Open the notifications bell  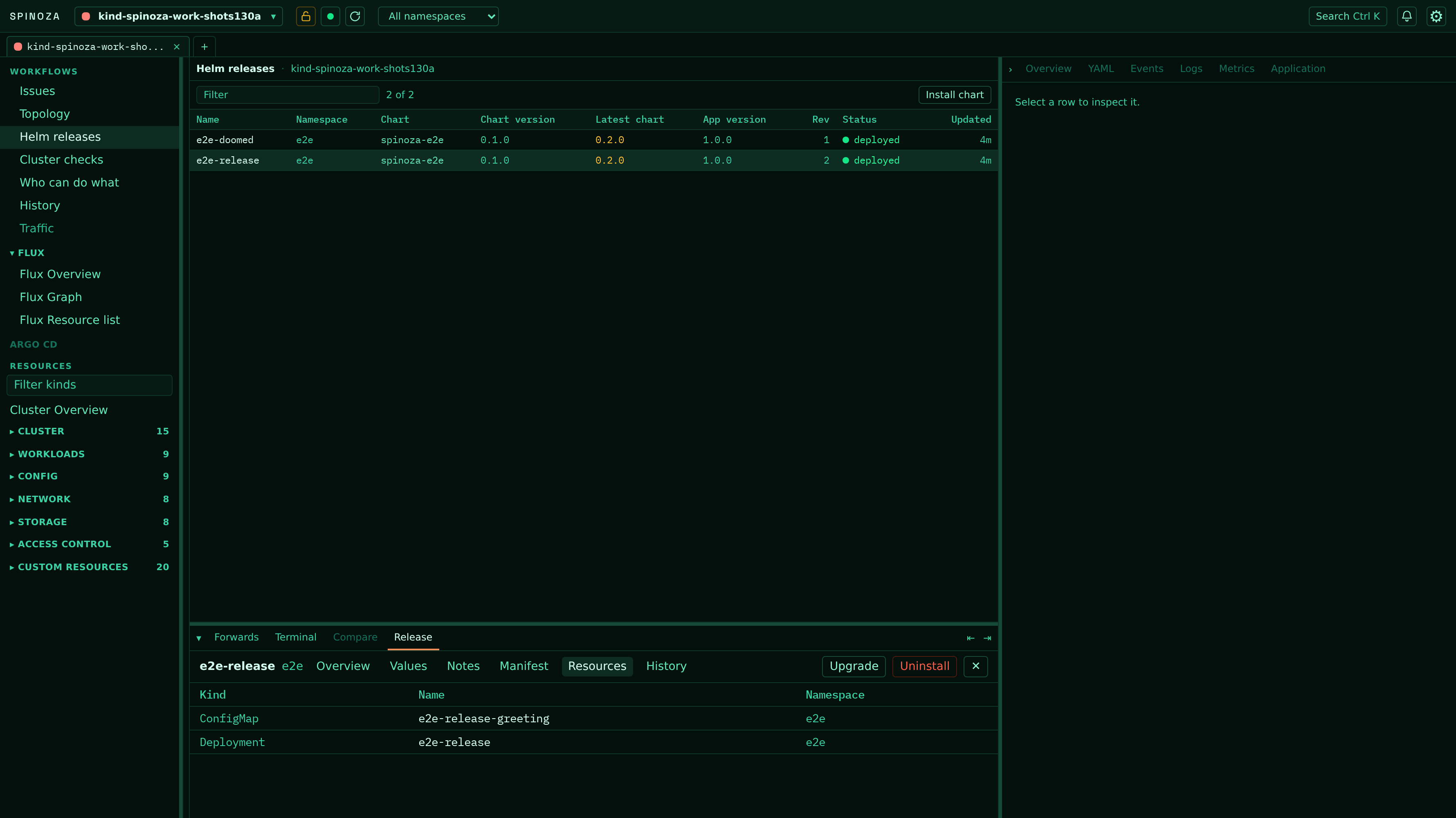pyautogui.click(x=1407, y=16)
